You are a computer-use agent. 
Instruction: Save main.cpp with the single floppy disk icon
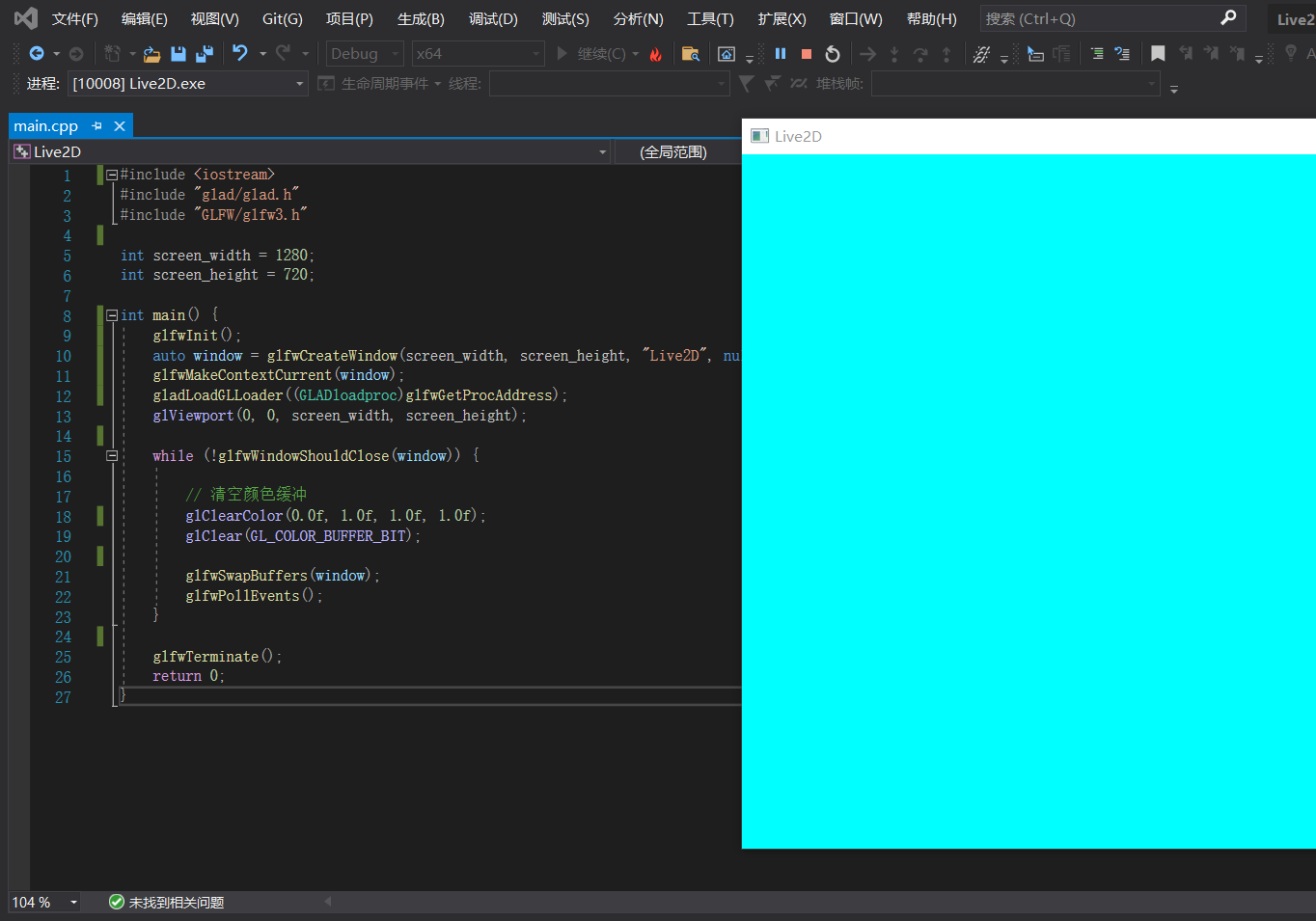tap(178, 54)
